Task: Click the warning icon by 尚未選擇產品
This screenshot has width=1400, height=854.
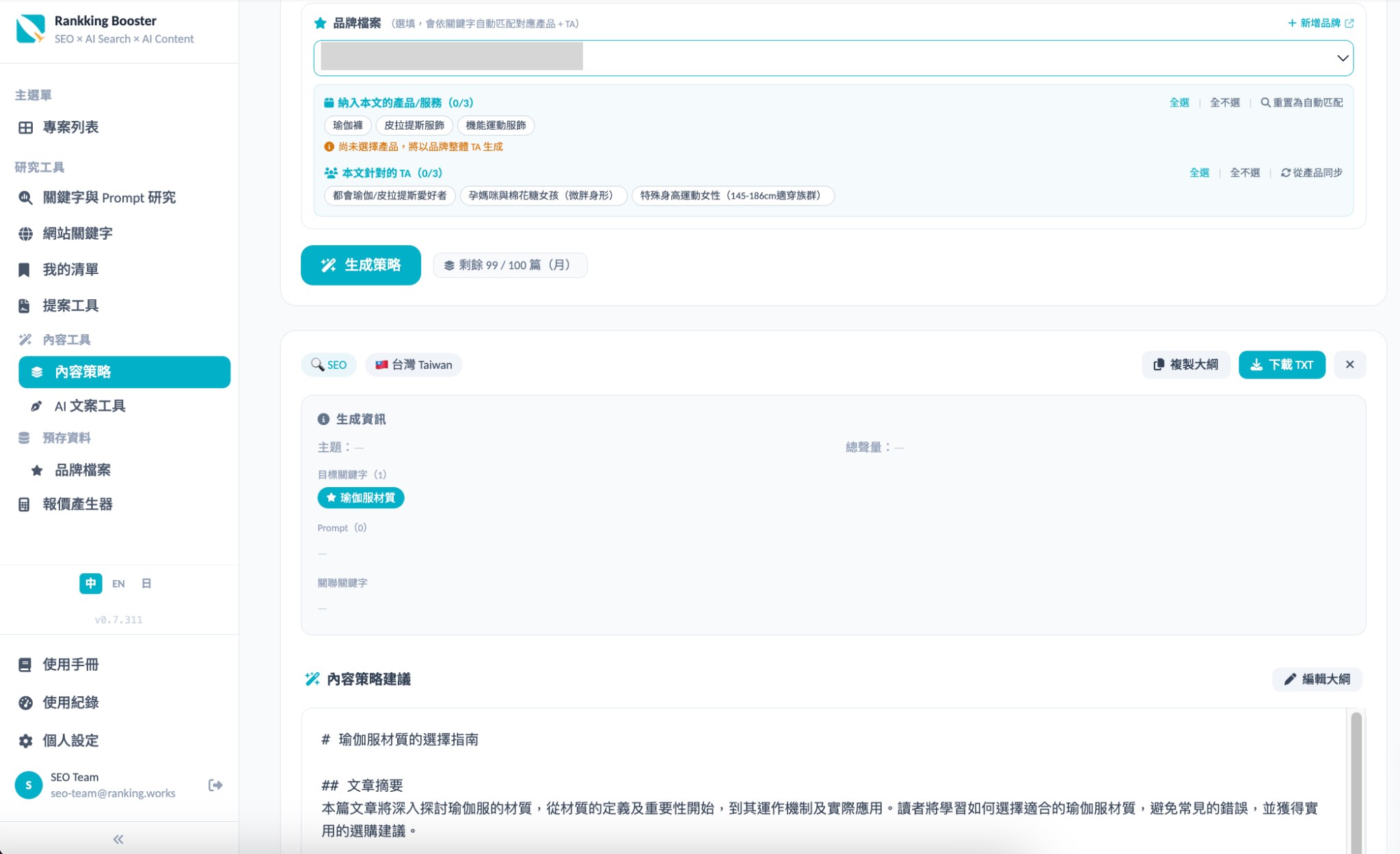Action: click(329, 147)
